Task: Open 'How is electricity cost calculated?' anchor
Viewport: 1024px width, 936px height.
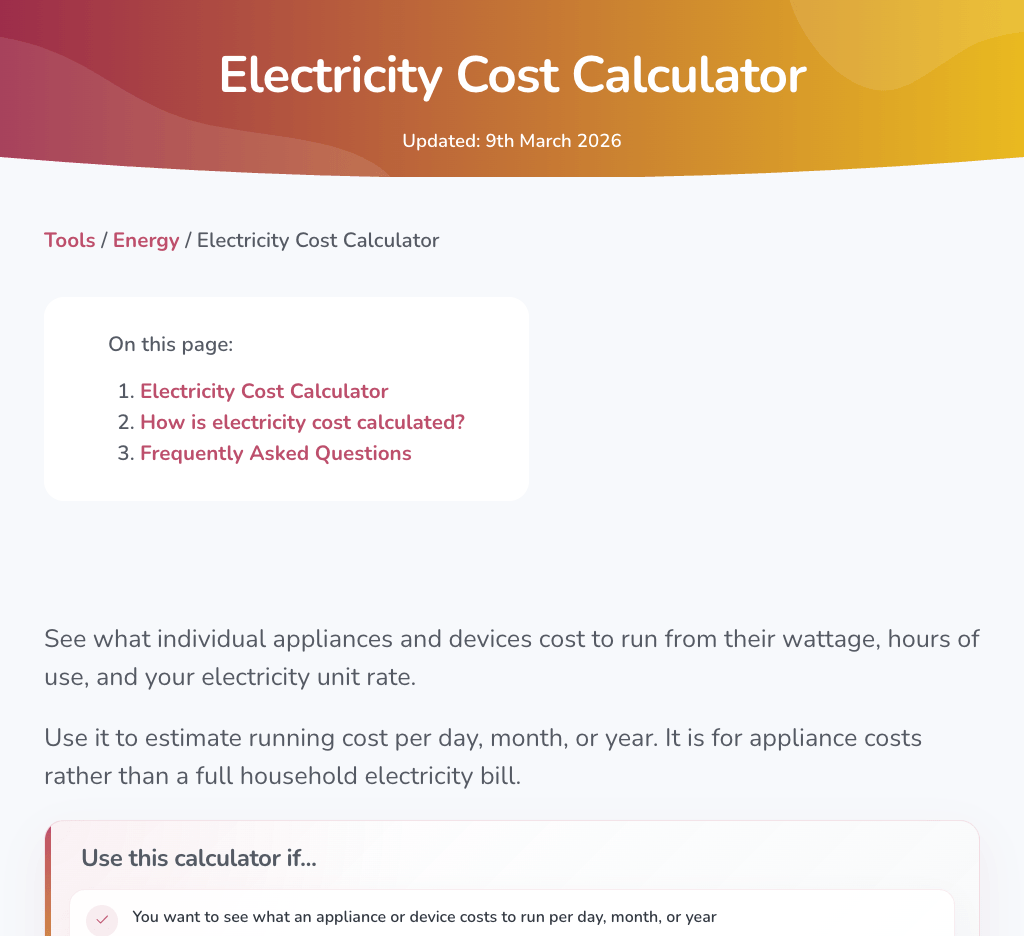Action: 302,422
